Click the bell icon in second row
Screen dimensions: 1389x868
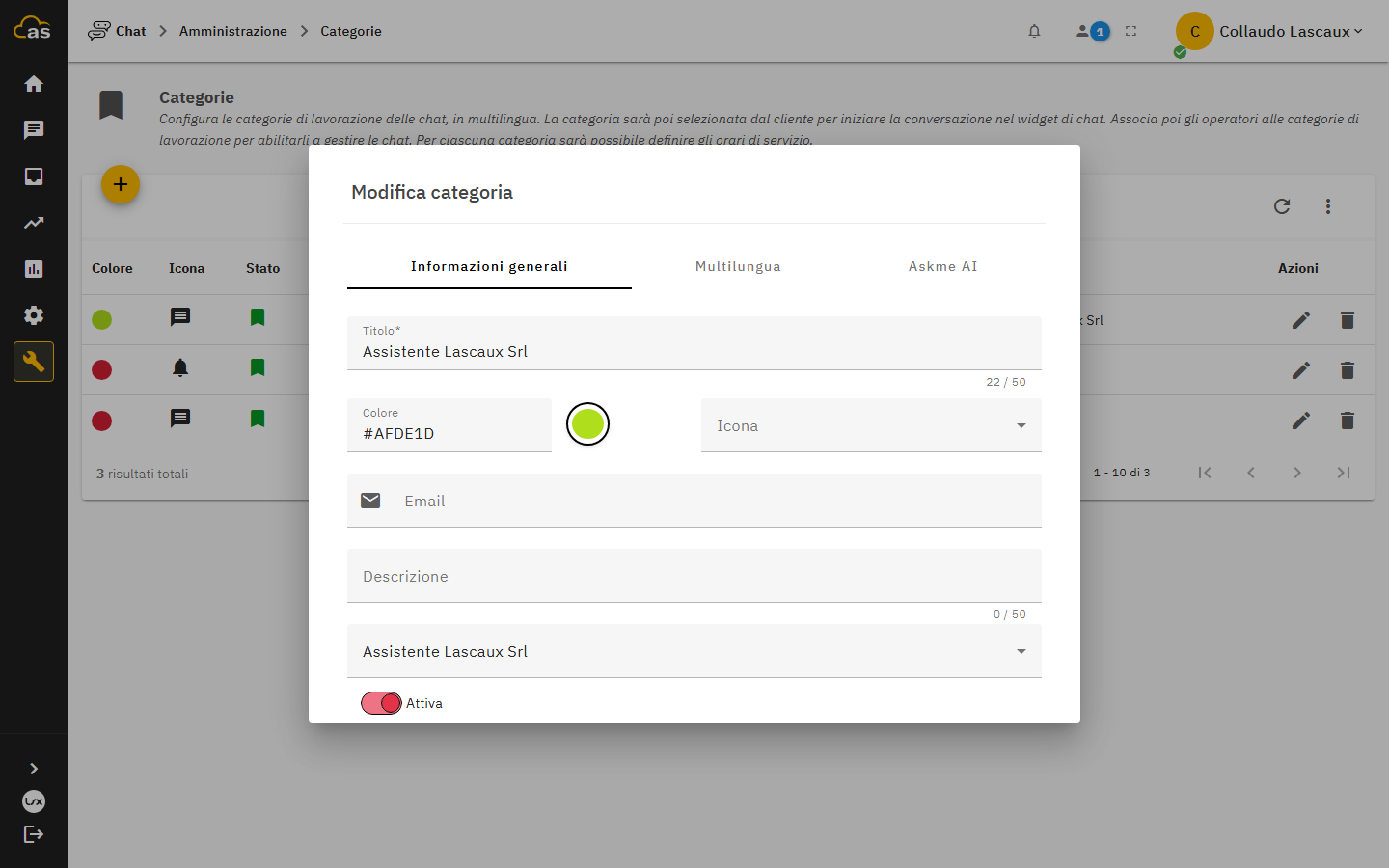pos(180,367)
